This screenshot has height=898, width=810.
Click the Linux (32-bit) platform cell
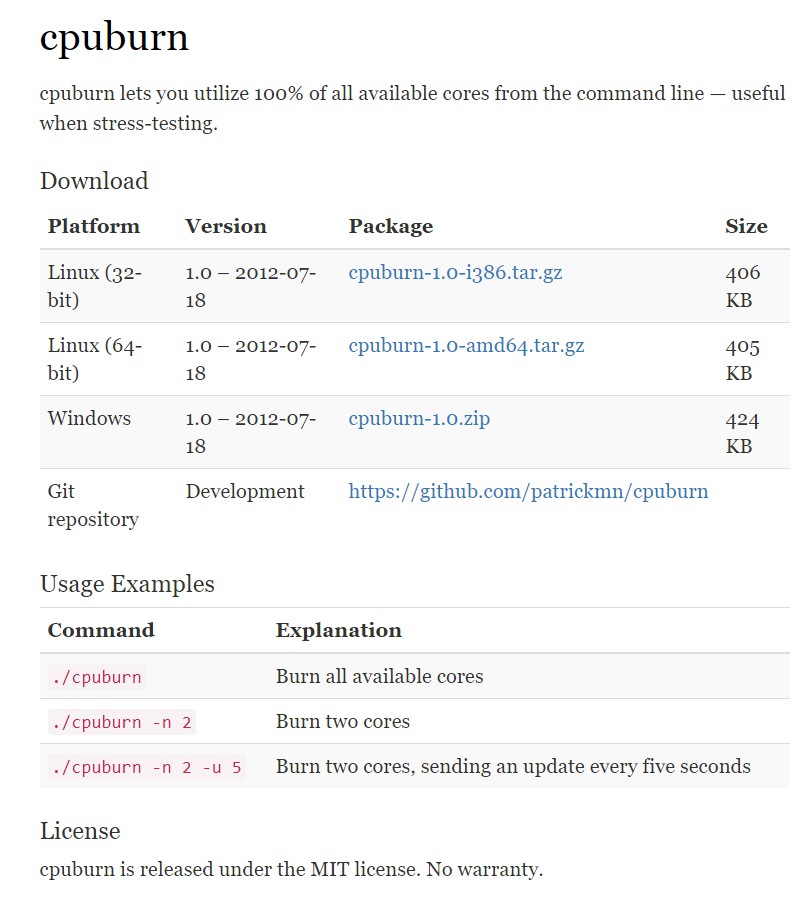point(95,286)
